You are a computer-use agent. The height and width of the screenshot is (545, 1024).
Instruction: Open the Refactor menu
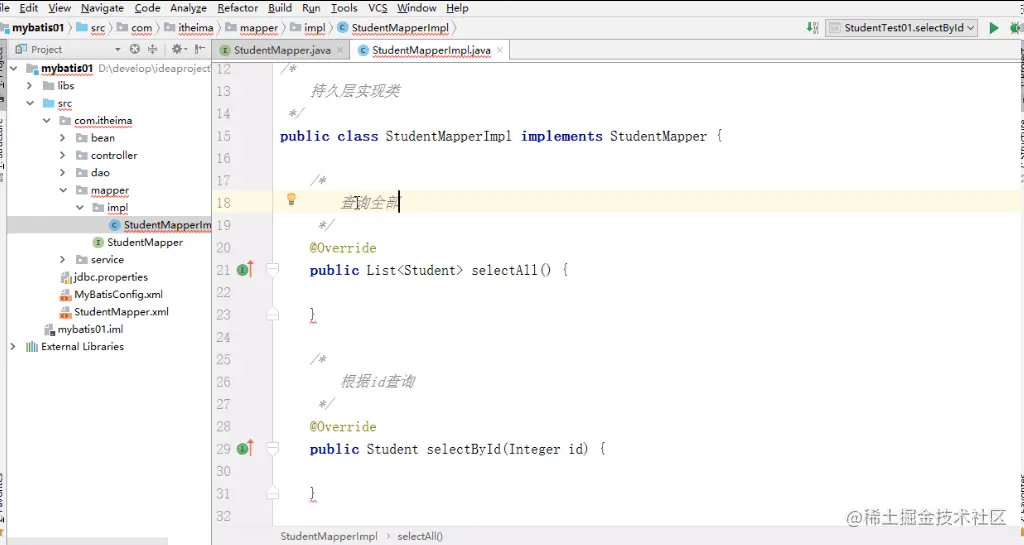click(238, 8)
